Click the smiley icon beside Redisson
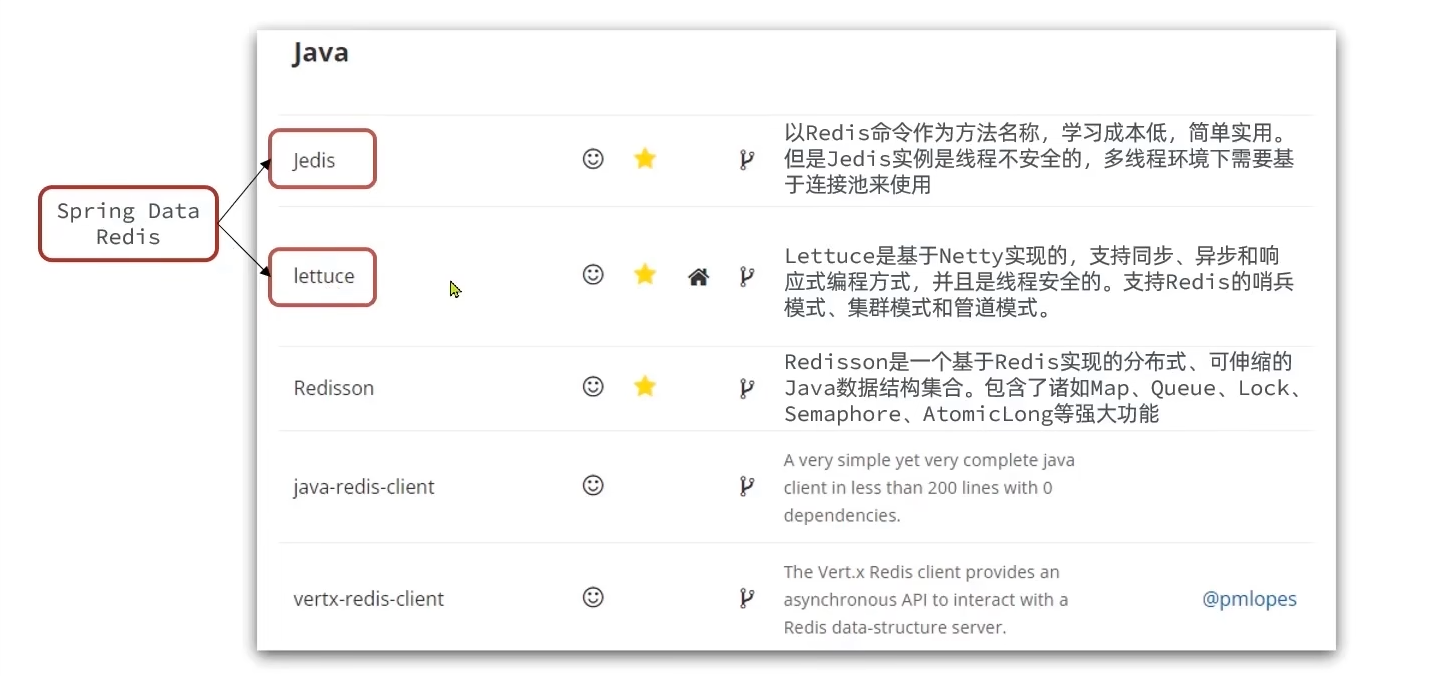This screenshot has width=1440, height=676. [593, 386]
